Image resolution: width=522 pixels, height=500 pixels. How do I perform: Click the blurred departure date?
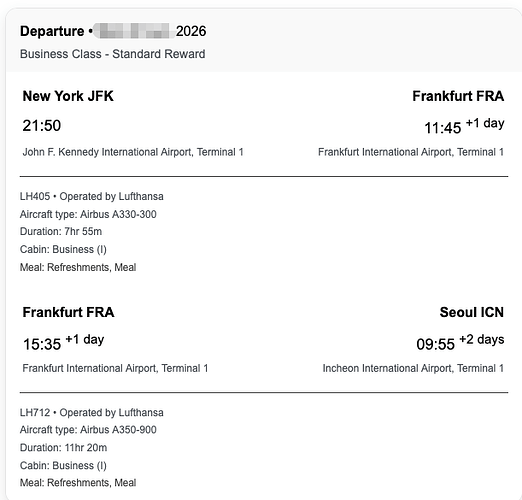[134, 31]
